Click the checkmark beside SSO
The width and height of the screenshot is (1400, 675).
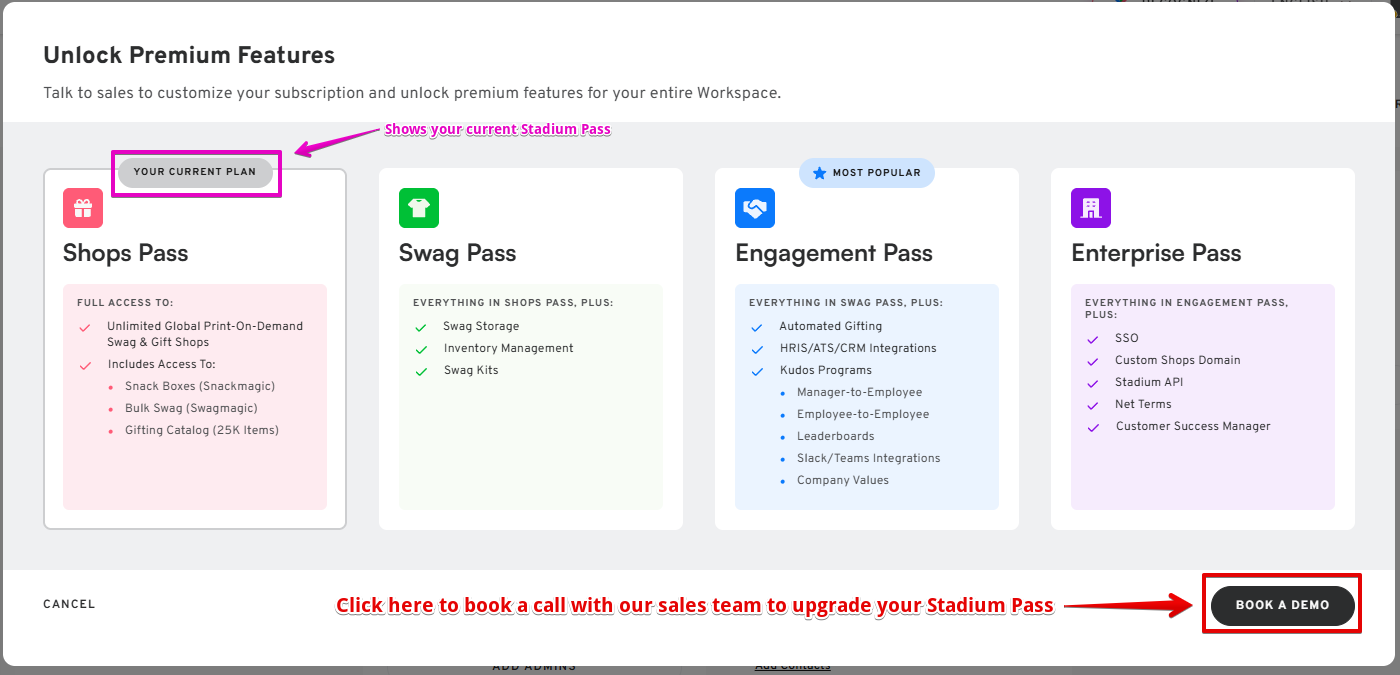click(1093, 339)
